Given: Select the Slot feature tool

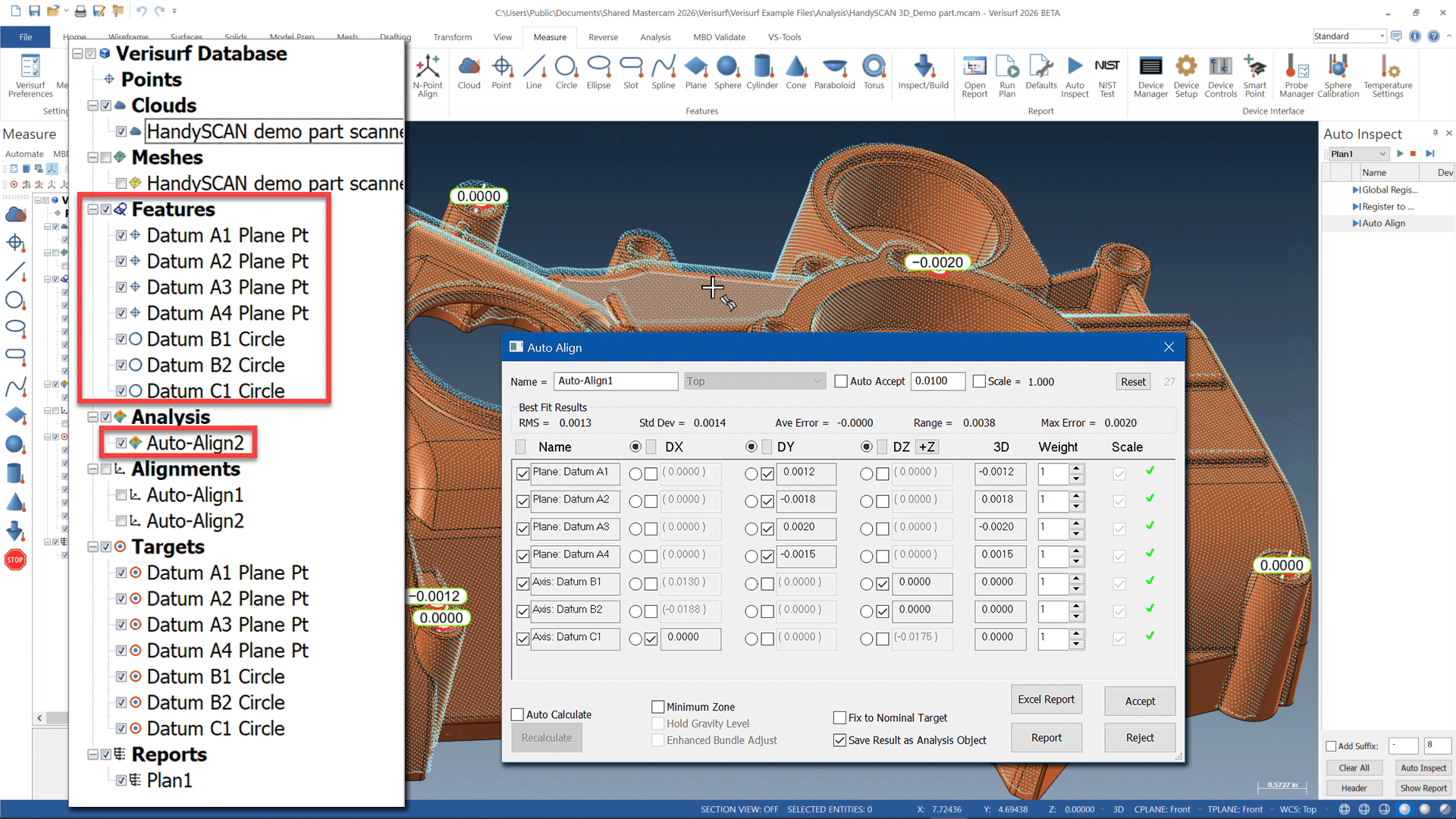Looking at the screenshot, I should click(630, 73).
